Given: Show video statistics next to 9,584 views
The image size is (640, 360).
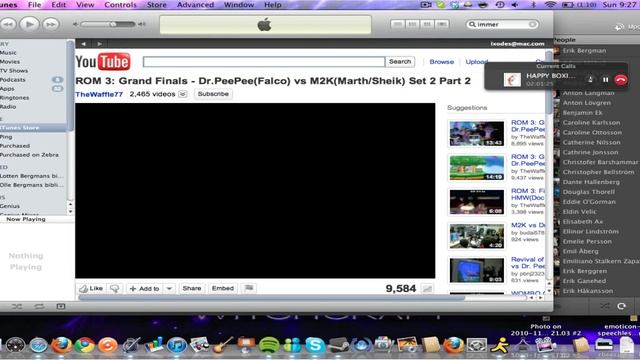Looking at the screenshot, I should (x=427, y=289).
